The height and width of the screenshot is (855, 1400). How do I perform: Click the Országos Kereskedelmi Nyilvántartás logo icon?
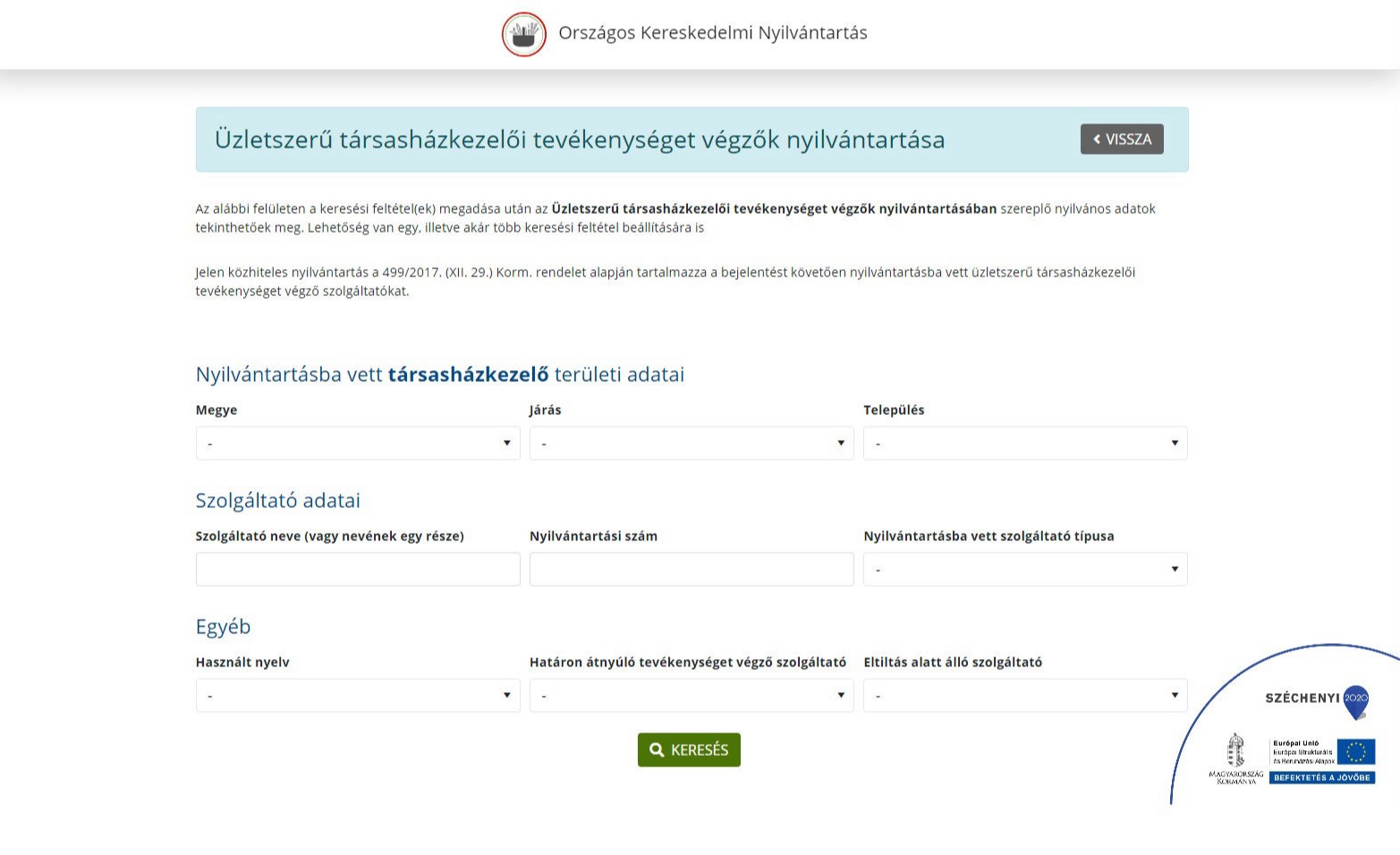[523, 34]
